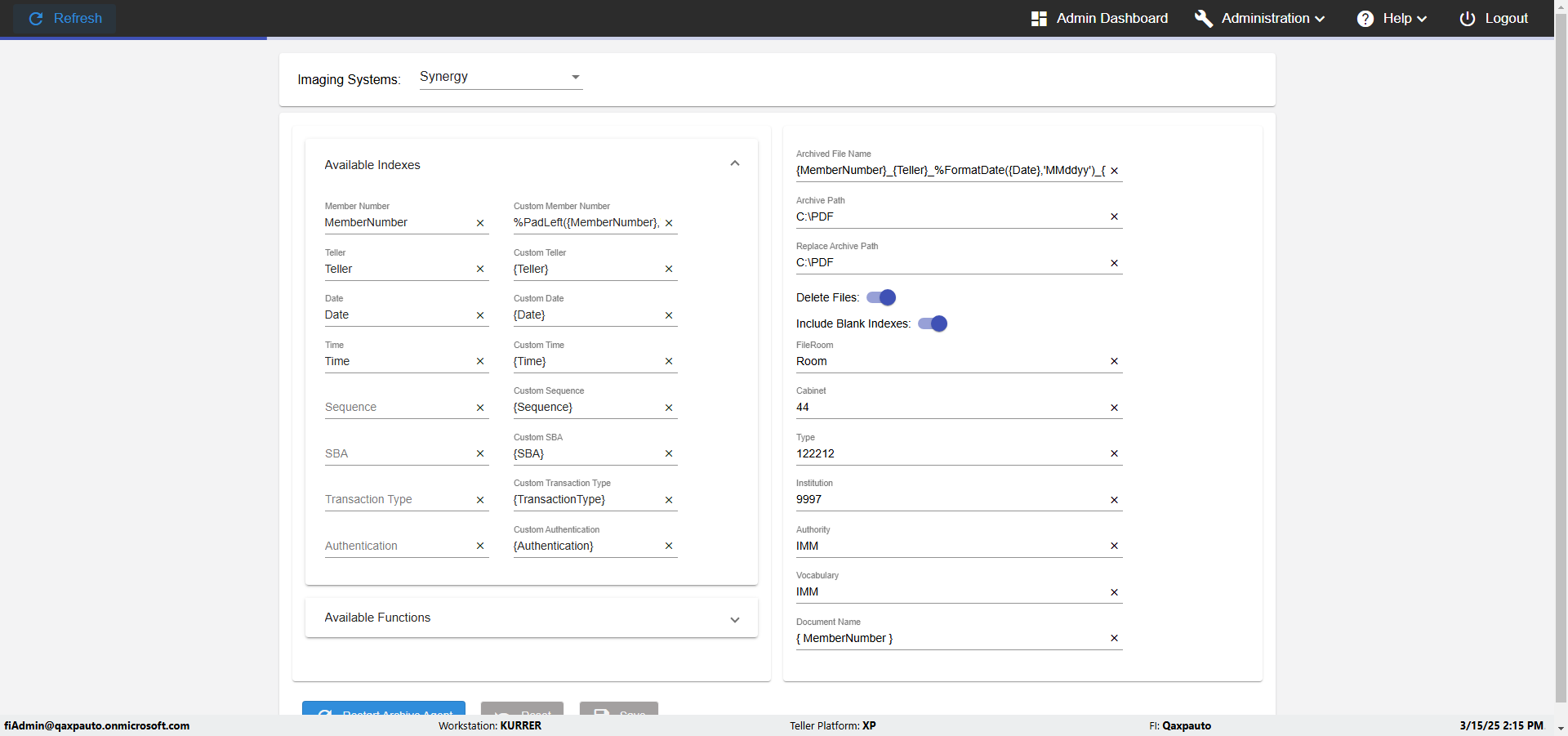The height and width of the screenshot is (736, 1568).
Task: Click the Replace Archive Path field
Action: [947, 262]
